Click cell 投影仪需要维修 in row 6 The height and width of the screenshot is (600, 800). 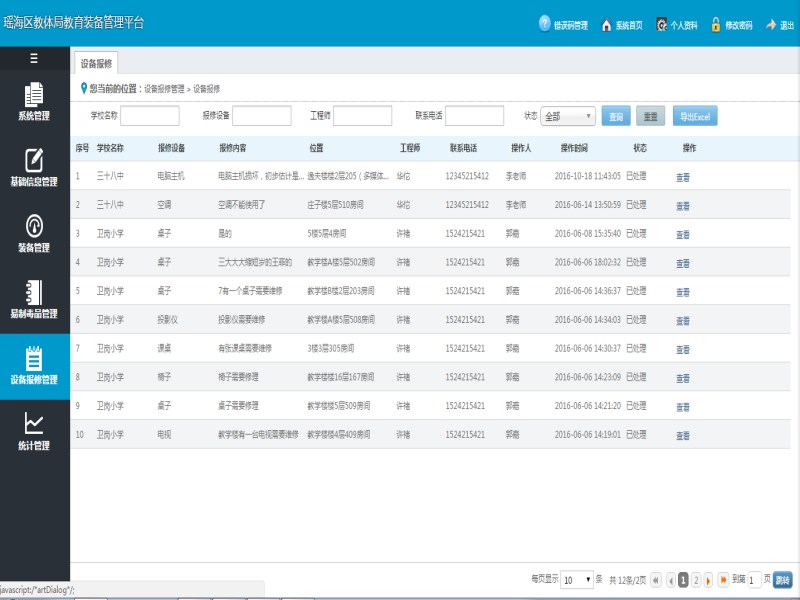pyautogui.click(x=241, y=320)
